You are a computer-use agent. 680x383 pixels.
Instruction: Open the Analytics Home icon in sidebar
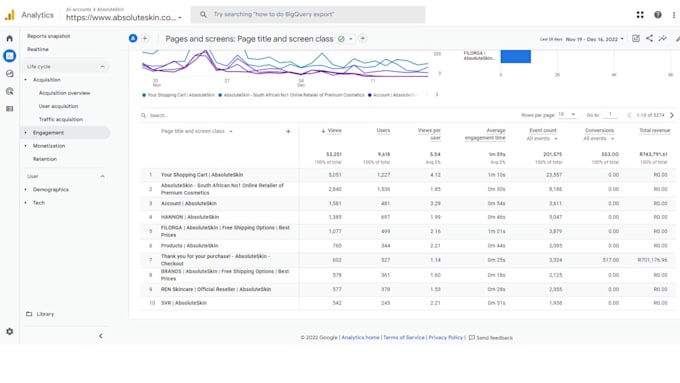[10, 39]
